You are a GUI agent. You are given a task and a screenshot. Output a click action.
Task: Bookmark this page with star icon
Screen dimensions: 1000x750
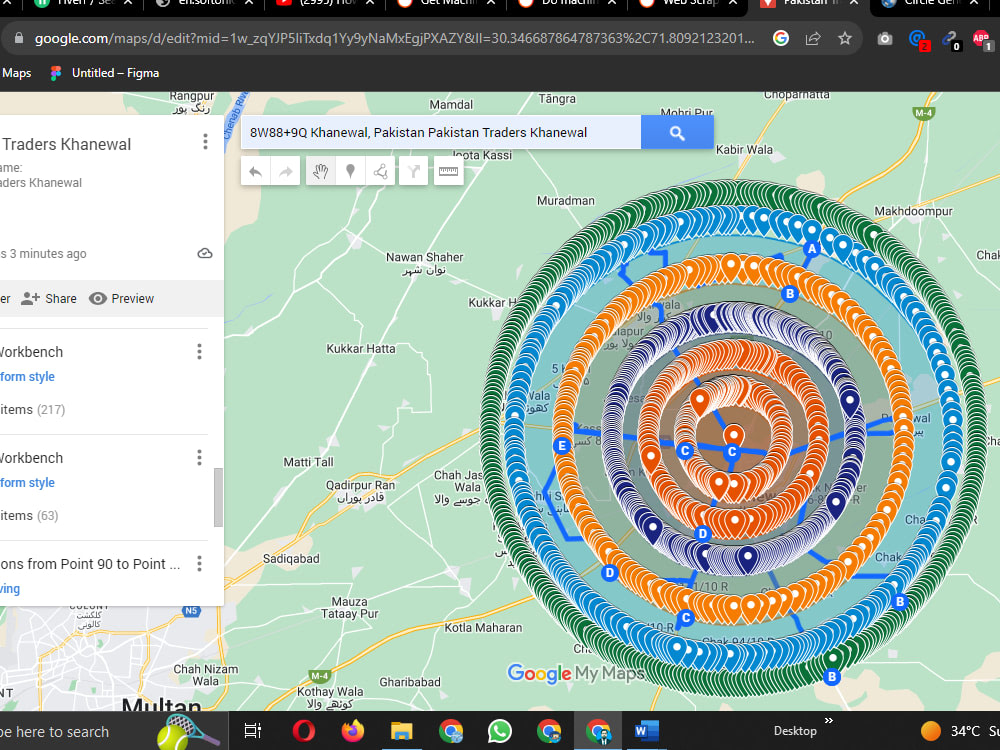point(845,39)
